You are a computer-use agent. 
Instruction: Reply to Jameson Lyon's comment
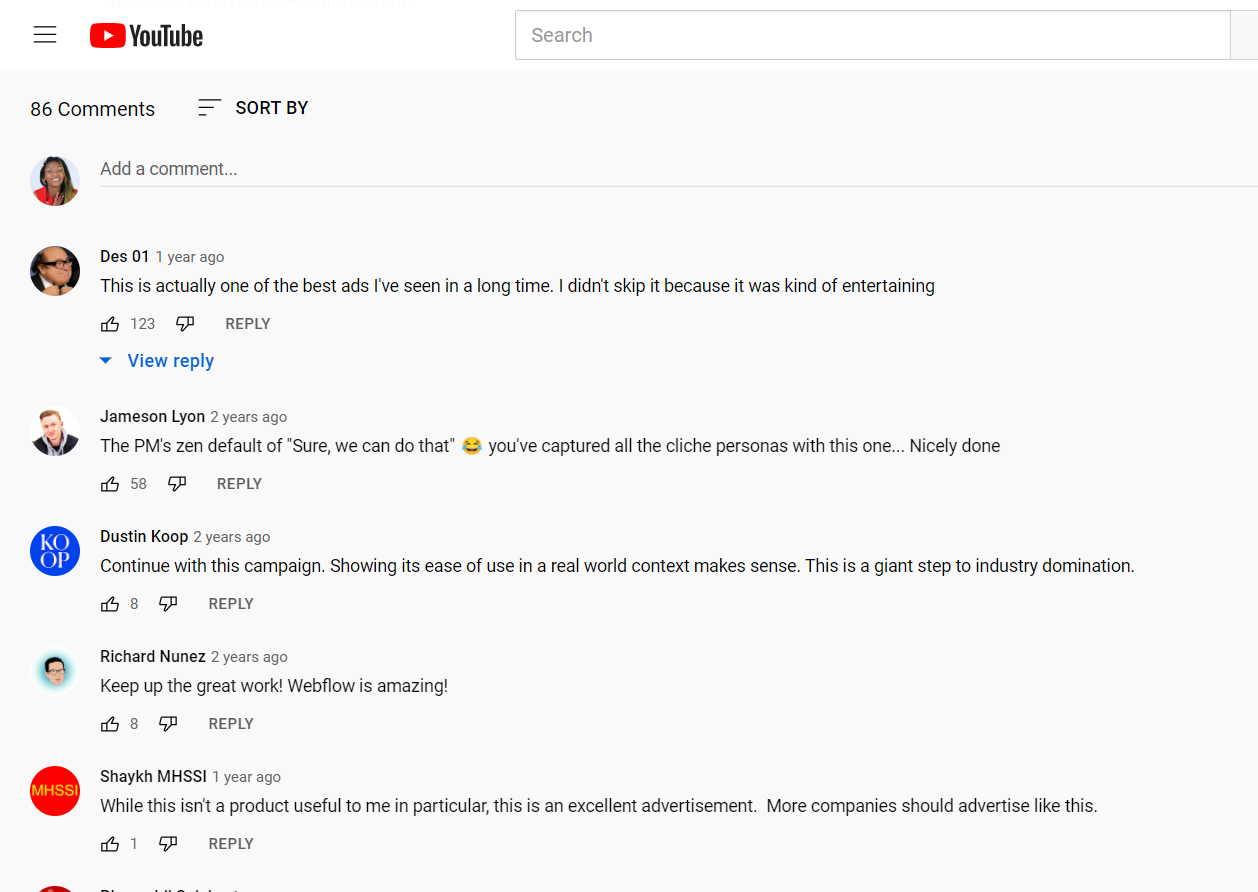[x=239, y=484]
